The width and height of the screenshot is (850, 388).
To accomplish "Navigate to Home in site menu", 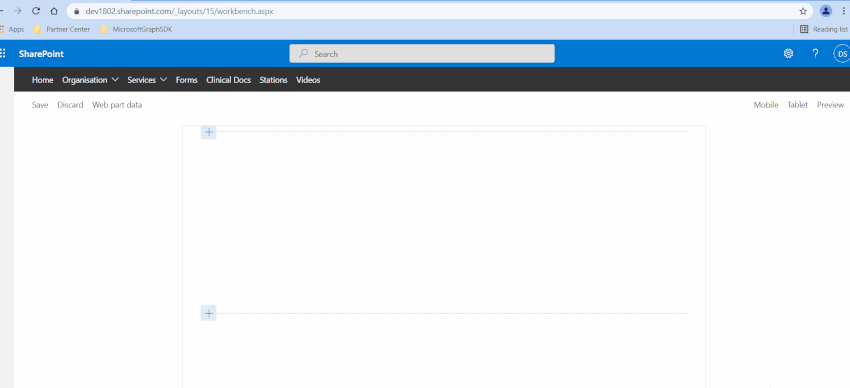I will [42, 80].
